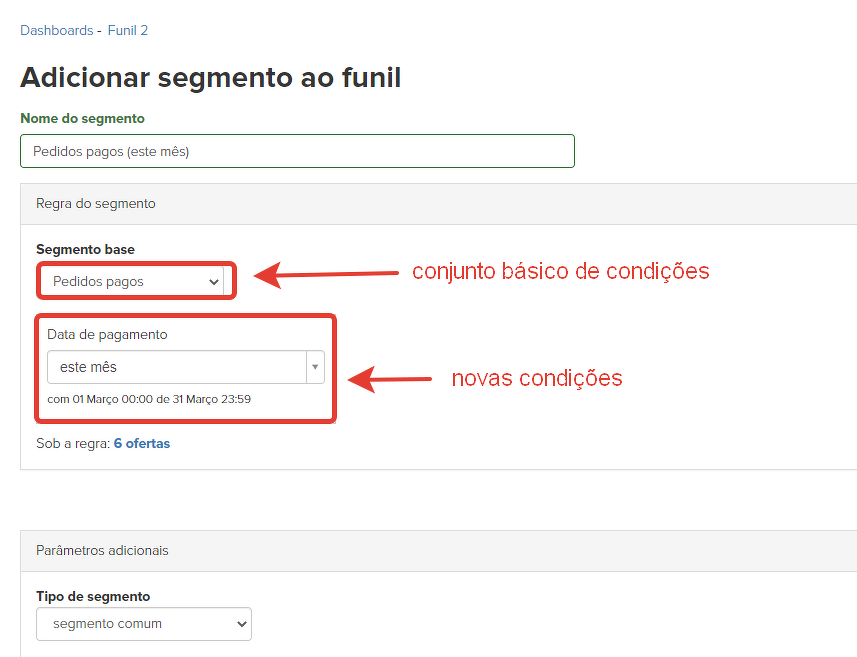The width and height of the screenshot is (857, 657).
Task: Click the small arrow beside 'este mês'
Action: tap(315, 367)
